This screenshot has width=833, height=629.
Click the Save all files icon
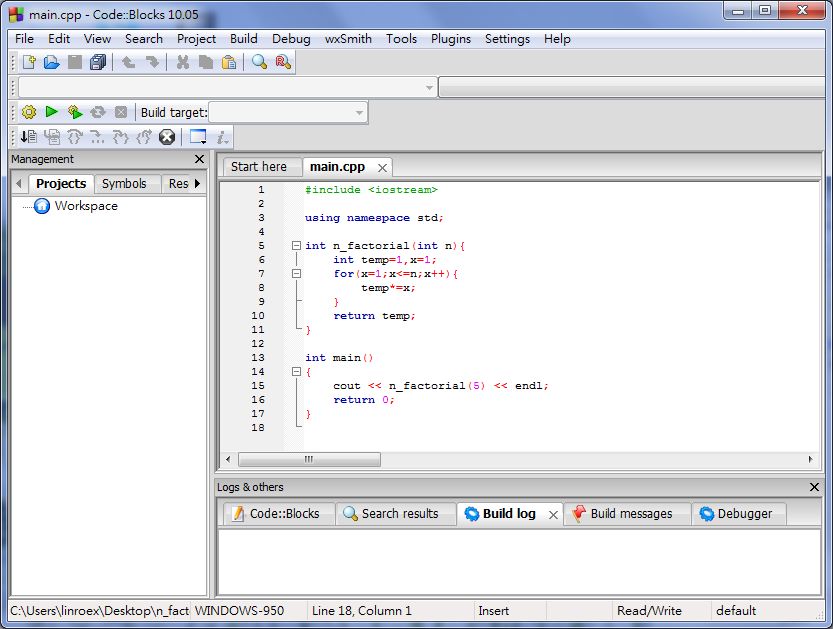(x=98, y=63)
